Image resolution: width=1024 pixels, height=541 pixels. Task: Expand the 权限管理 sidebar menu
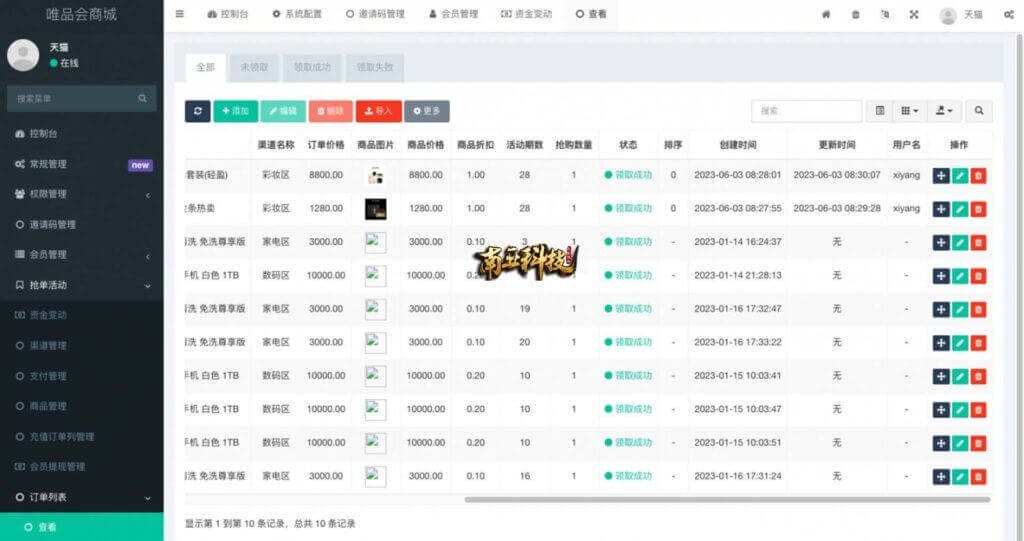click(81, 194)
